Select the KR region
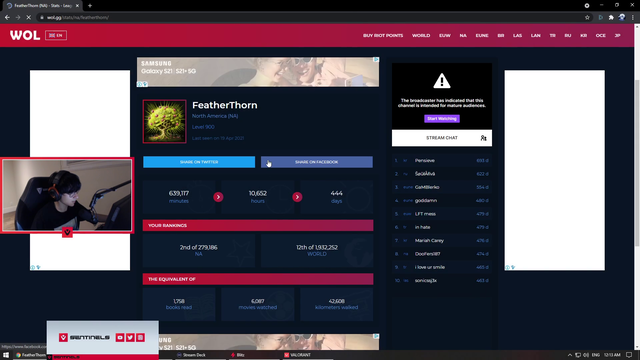 pyautogui.click(x=584, y=36)
